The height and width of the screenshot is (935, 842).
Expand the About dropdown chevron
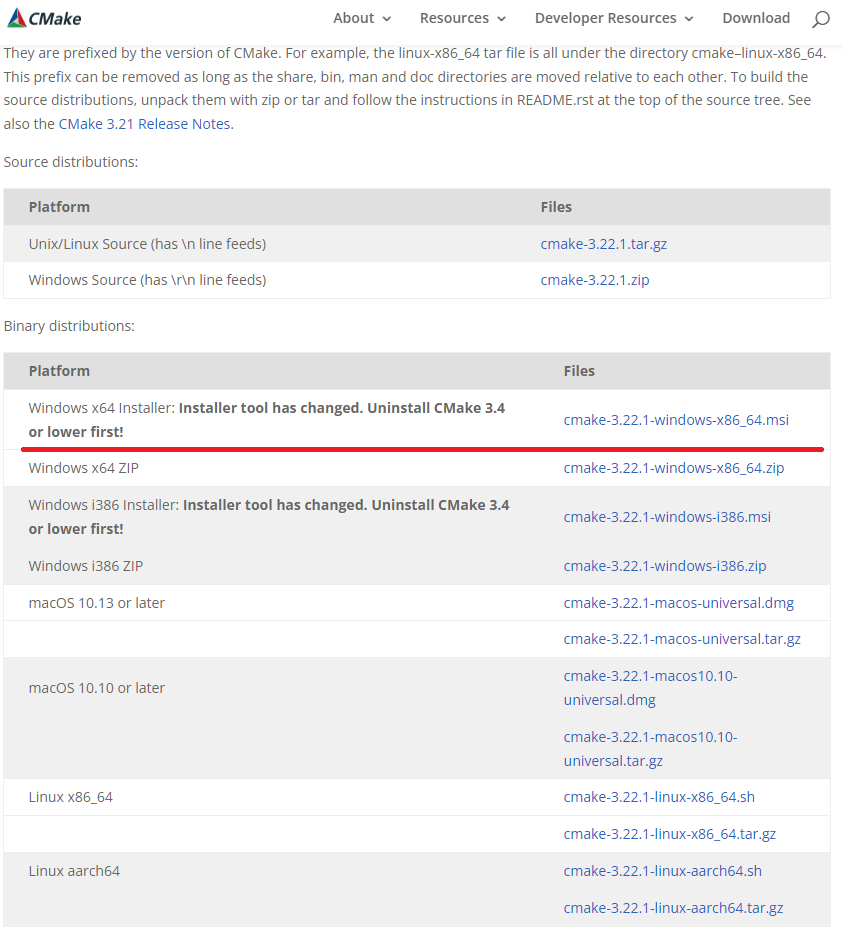pos(386,19)
